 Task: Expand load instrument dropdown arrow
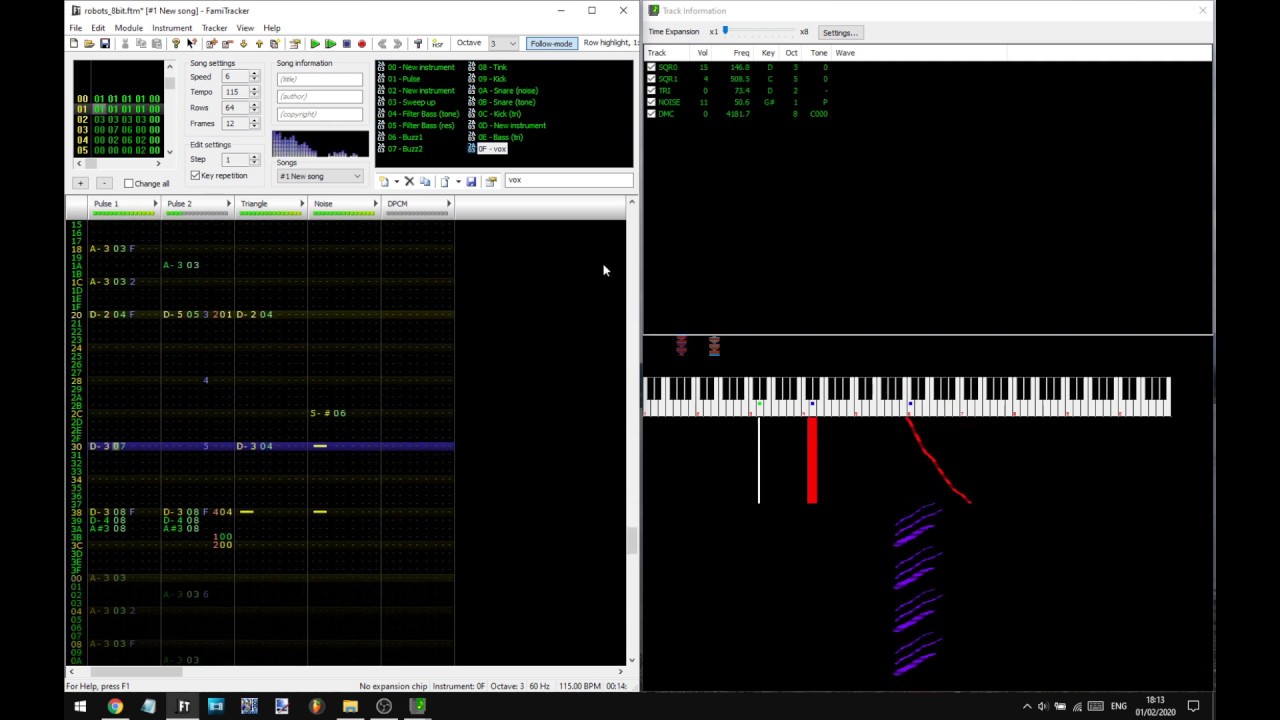point(458,181)
